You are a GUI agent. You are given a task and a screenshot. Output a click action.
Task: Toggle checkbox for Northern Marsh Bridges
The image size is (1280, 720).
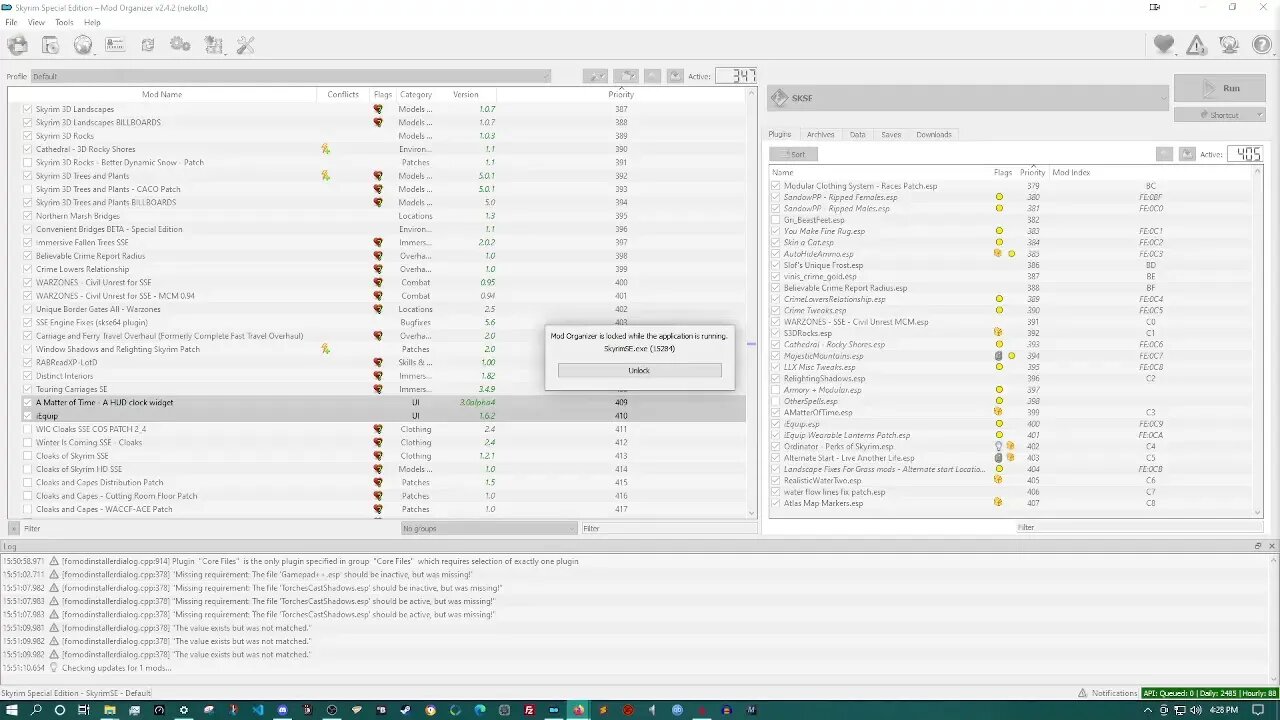28,216
